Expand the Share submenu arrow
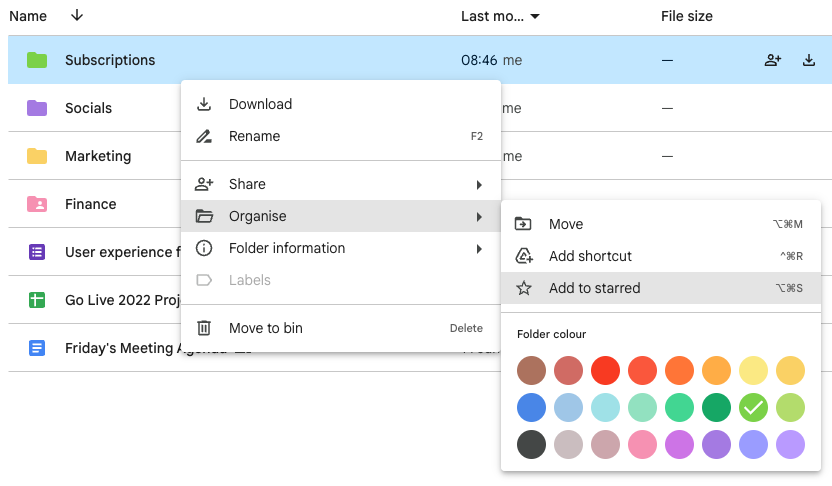The image size is (832, 486). pos(479,185)
